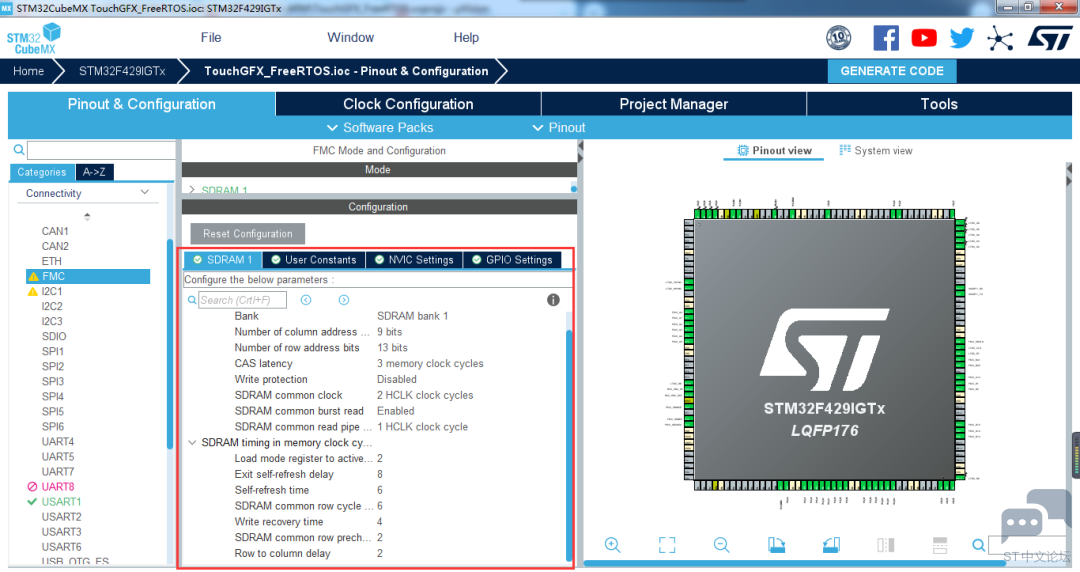Switch to A->Z peripheral listing

pyautogui.click(x=94, y=172)
